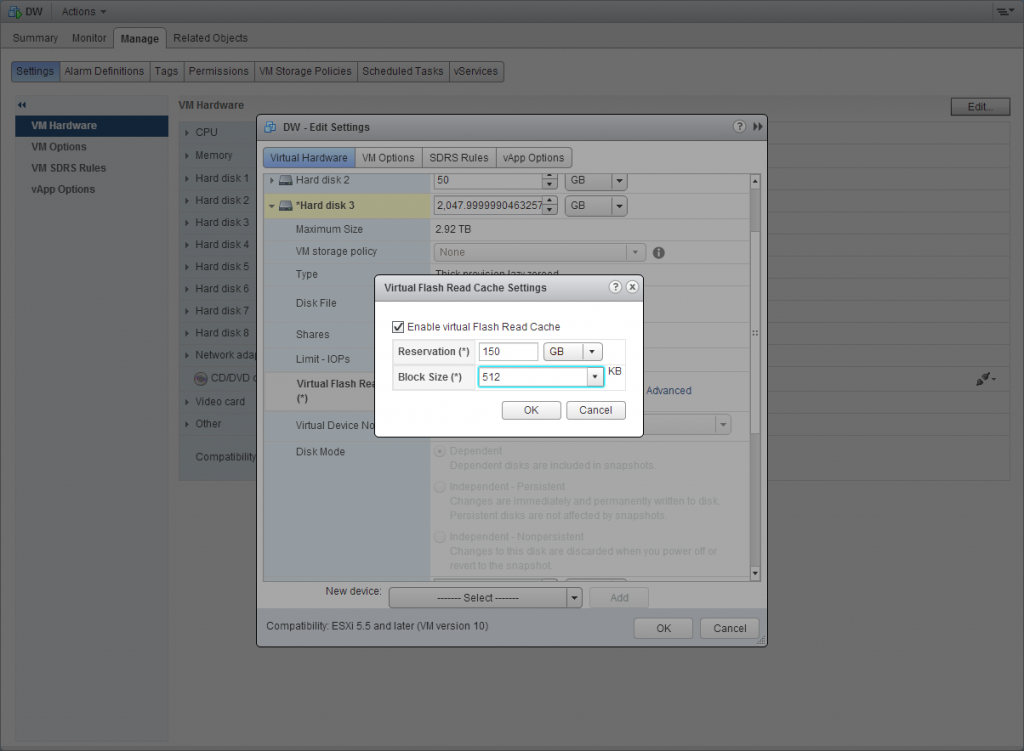
Task: Click the blue VM icon in Edit Settings header
Action: 270,126
